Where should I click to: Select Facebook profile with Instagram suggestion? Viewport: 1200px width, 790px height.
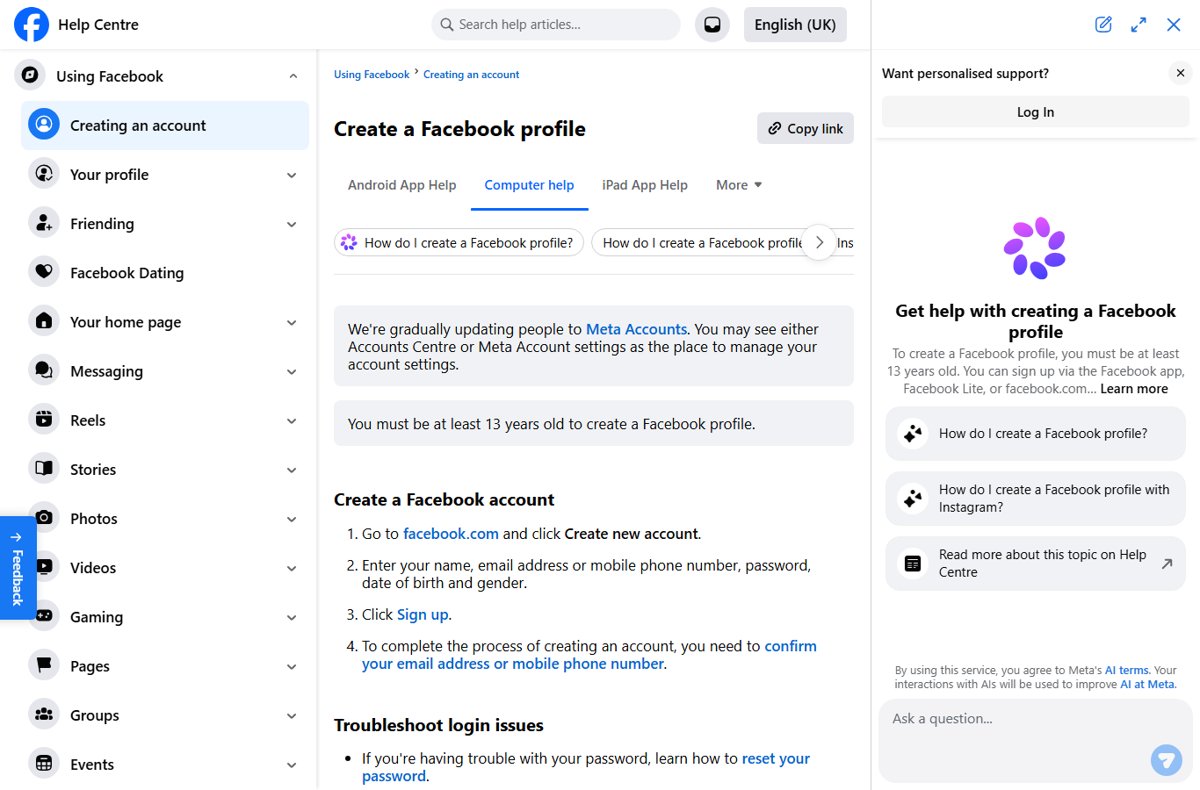(x=1035, y=498)
